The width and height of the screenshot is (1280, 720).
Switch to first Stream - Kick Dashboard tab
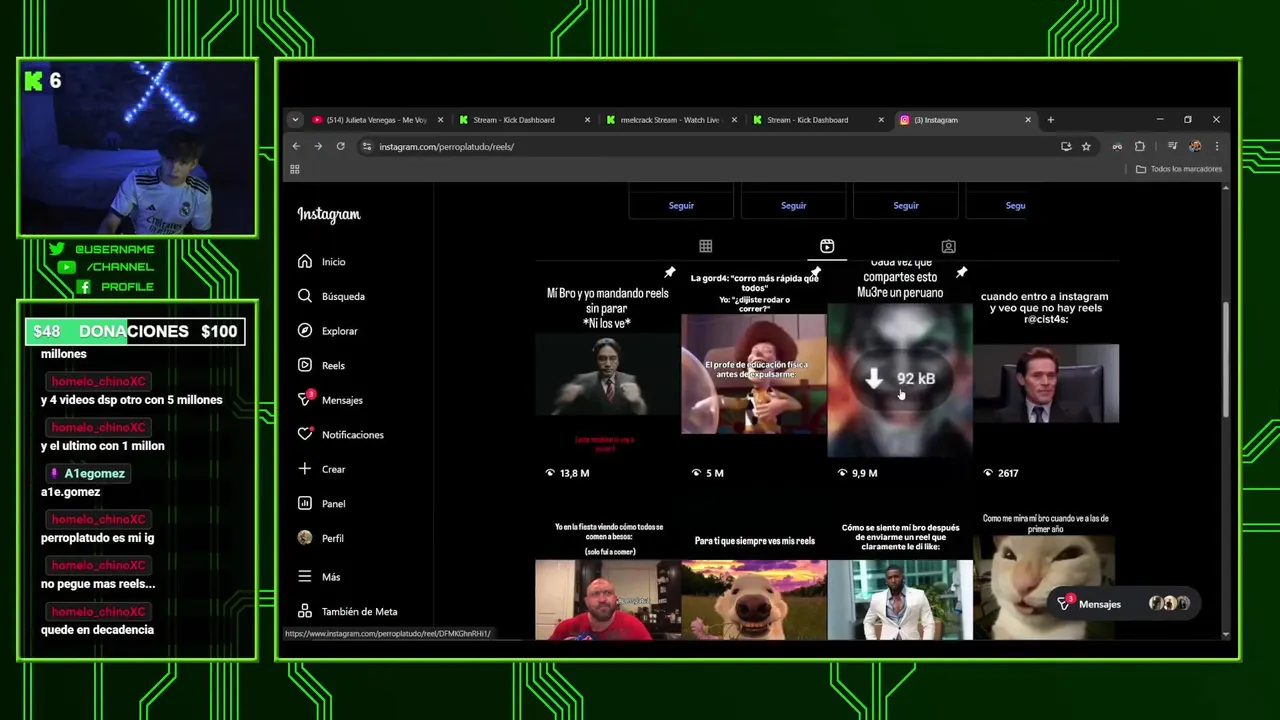pyautogui.click(x=523, y=120)
